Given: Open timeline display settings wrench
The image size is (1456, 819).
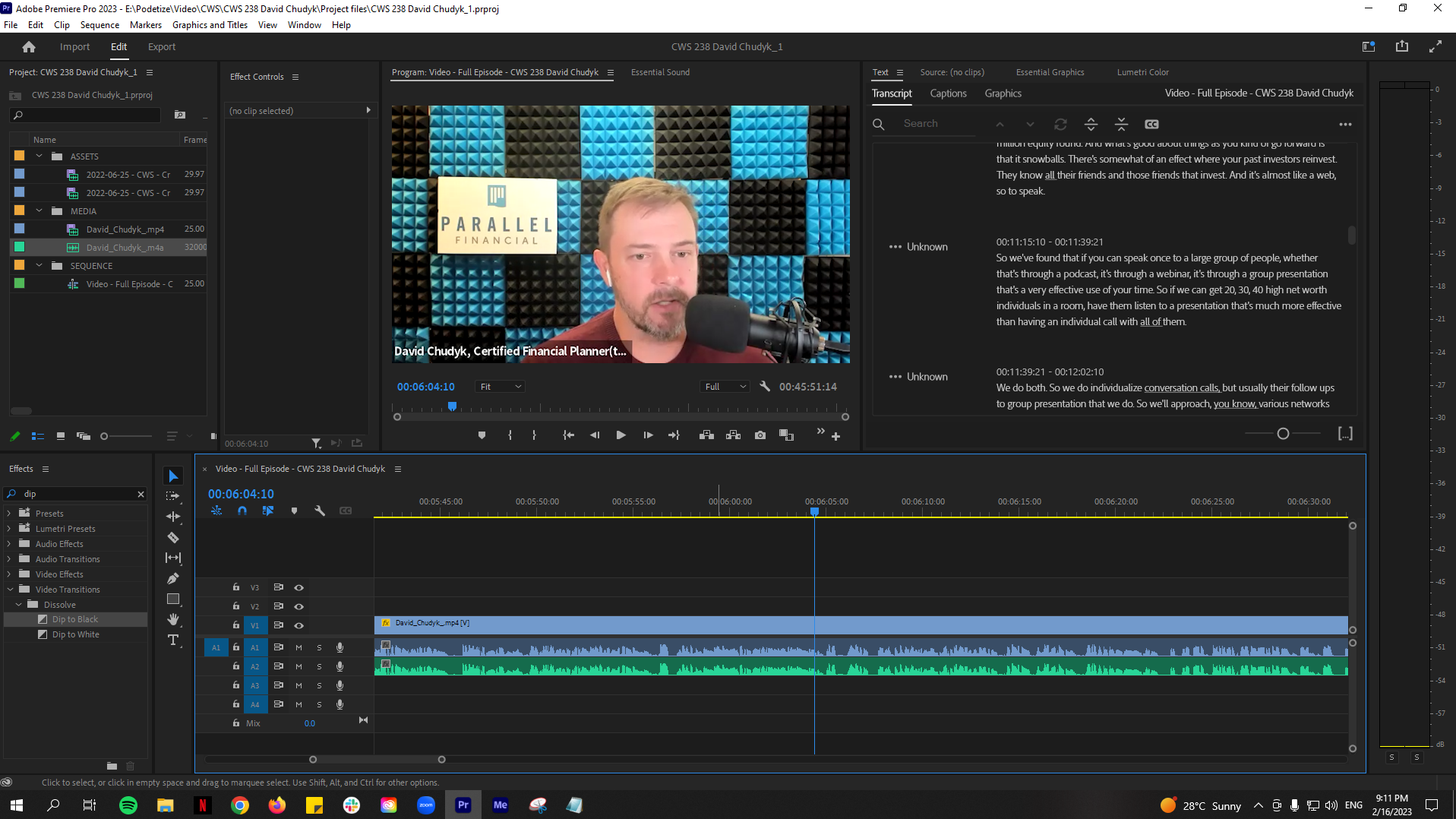Looking at the screenshot, I should coord(320,511).
